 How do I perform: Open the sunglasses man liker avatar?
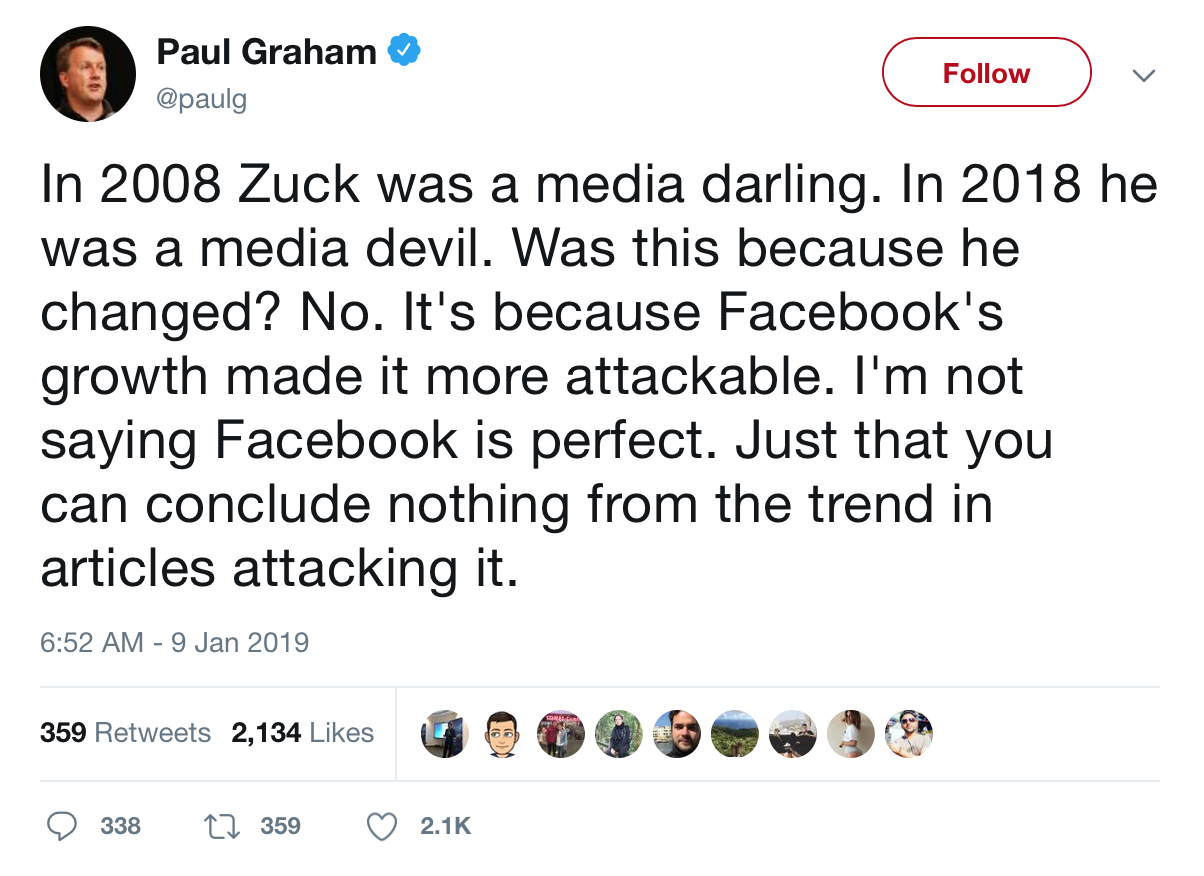908,734
